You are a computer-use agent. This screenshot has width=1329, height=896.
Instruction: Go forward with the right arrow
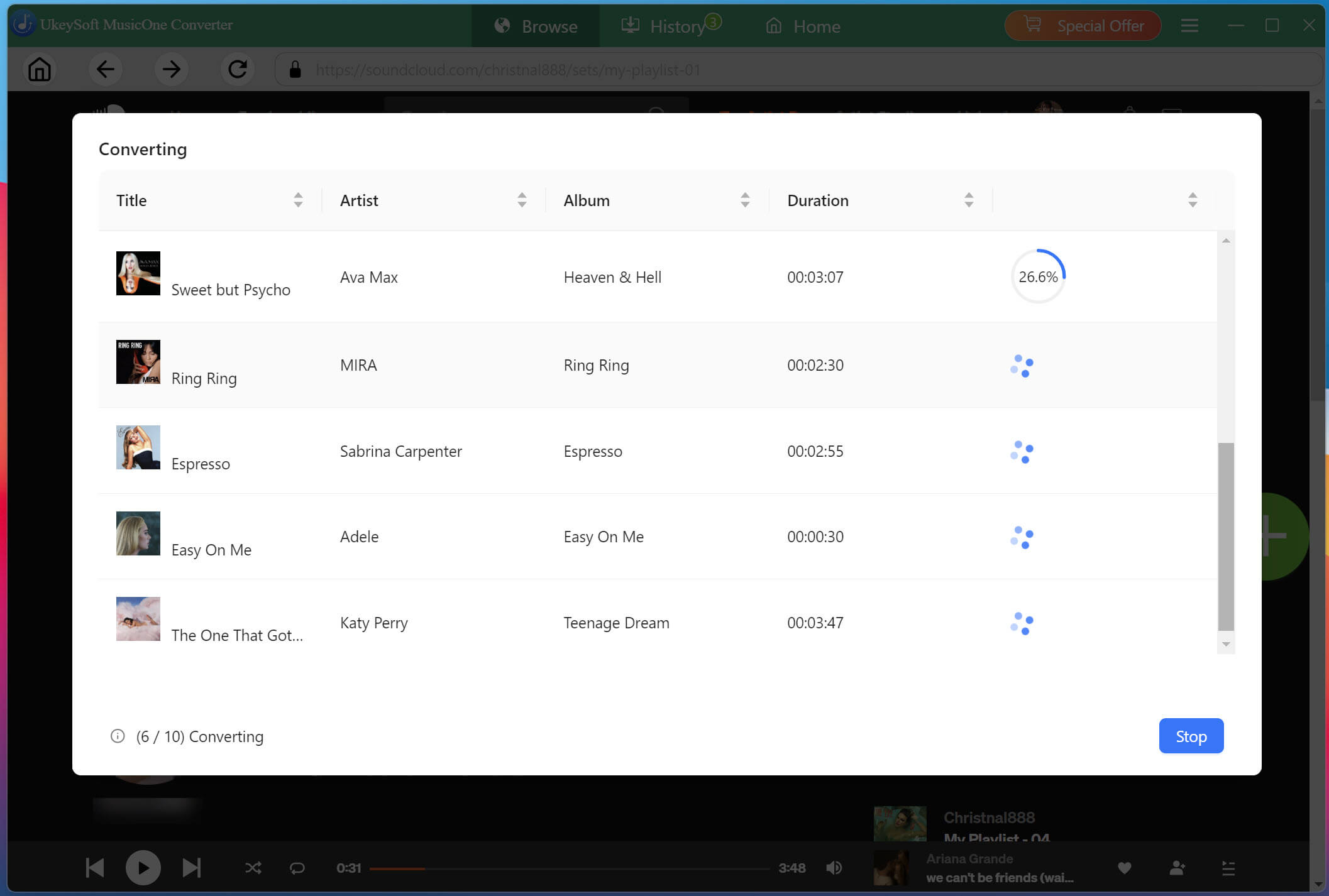171,69
